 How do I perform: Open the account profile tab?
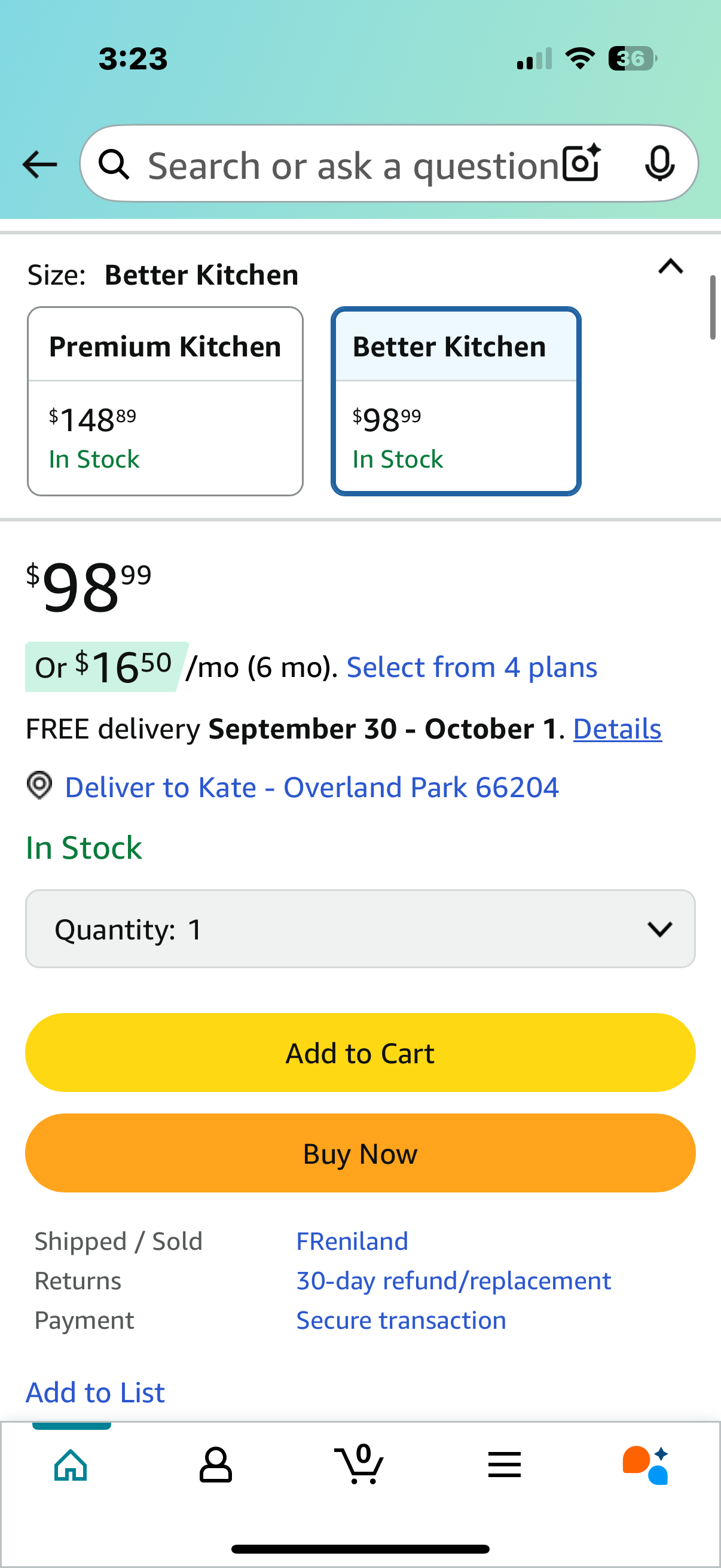[215, 1465]
